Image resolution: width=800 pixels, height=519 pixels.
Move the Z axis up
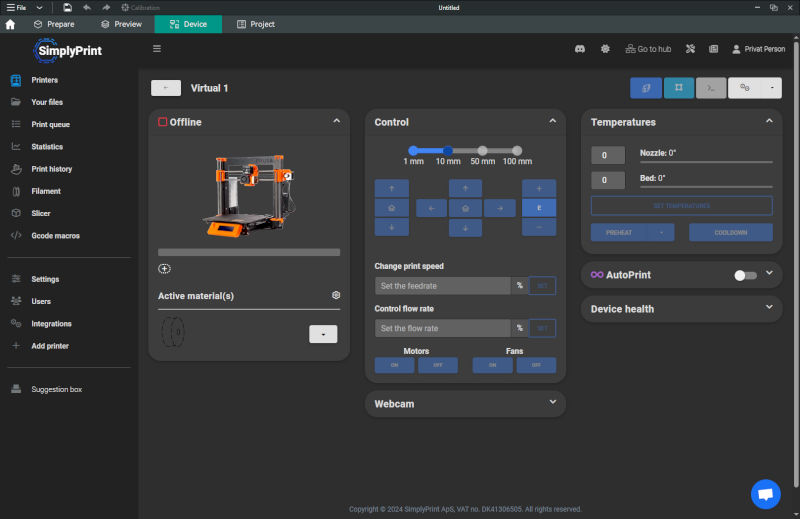[392, 188]
